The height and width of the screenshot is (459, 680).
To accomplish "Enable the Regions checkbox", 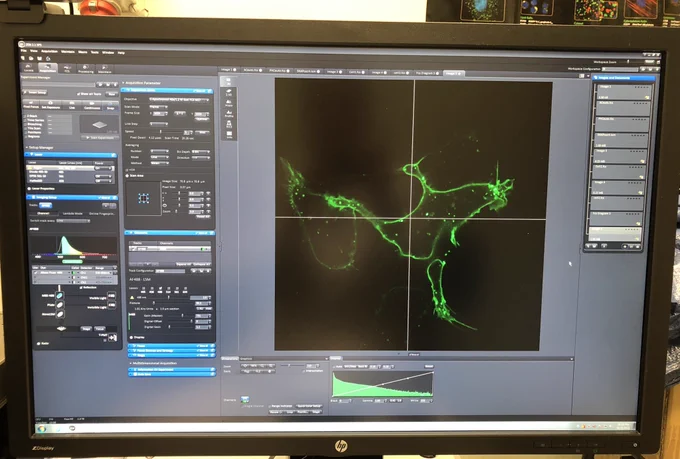I will (x=25, y=136).
